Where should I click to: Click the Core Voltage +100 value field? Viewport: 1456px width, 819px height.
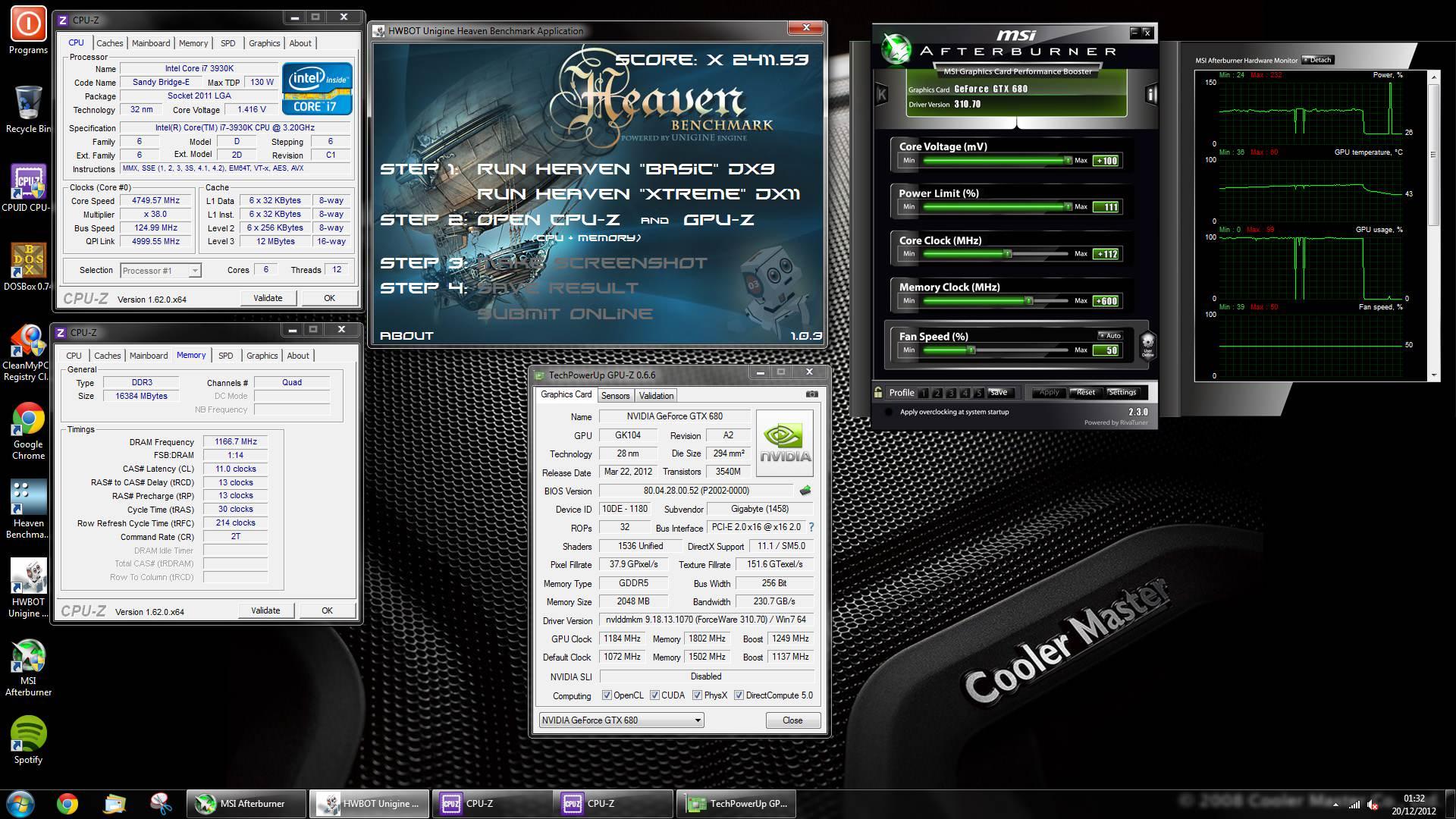[x=1106, y=161]
